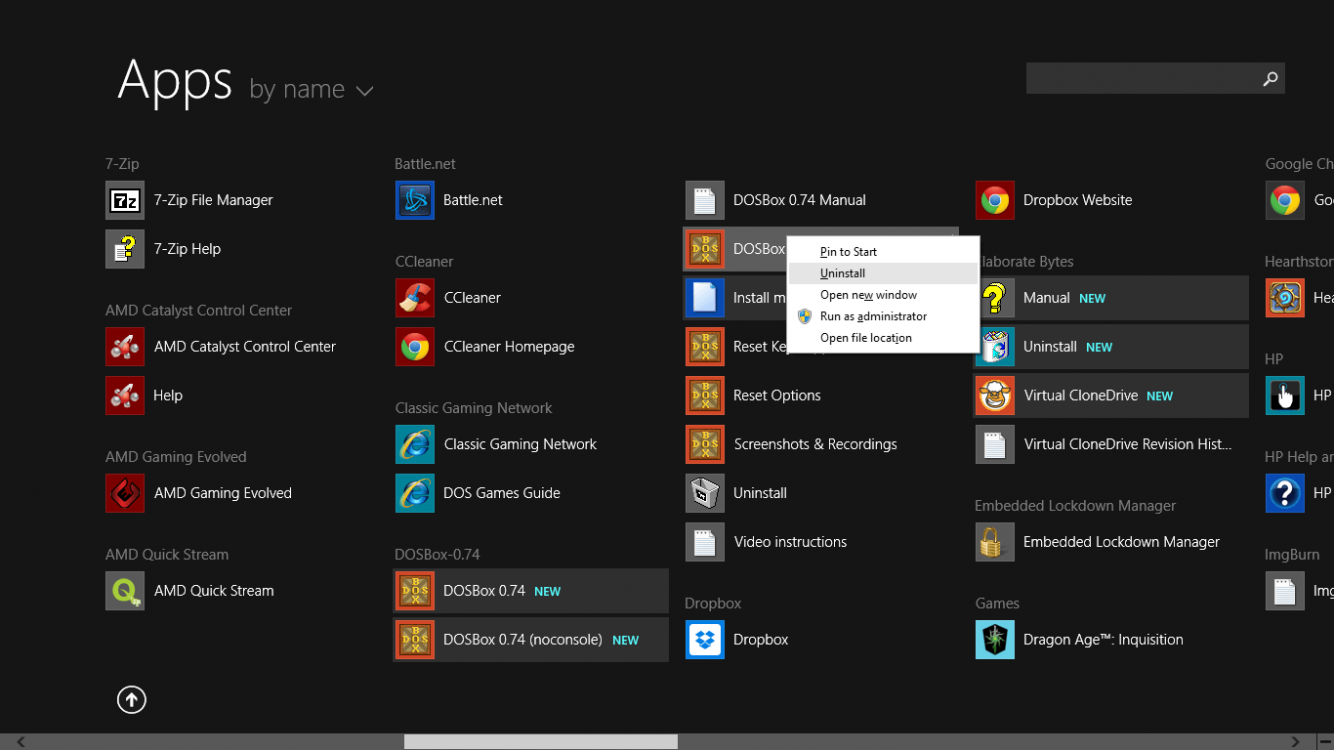Image resolution: width=1334 pixels, height=750 pixels.
Task: Click the search magnifier button
Action: click(1268, 77)
